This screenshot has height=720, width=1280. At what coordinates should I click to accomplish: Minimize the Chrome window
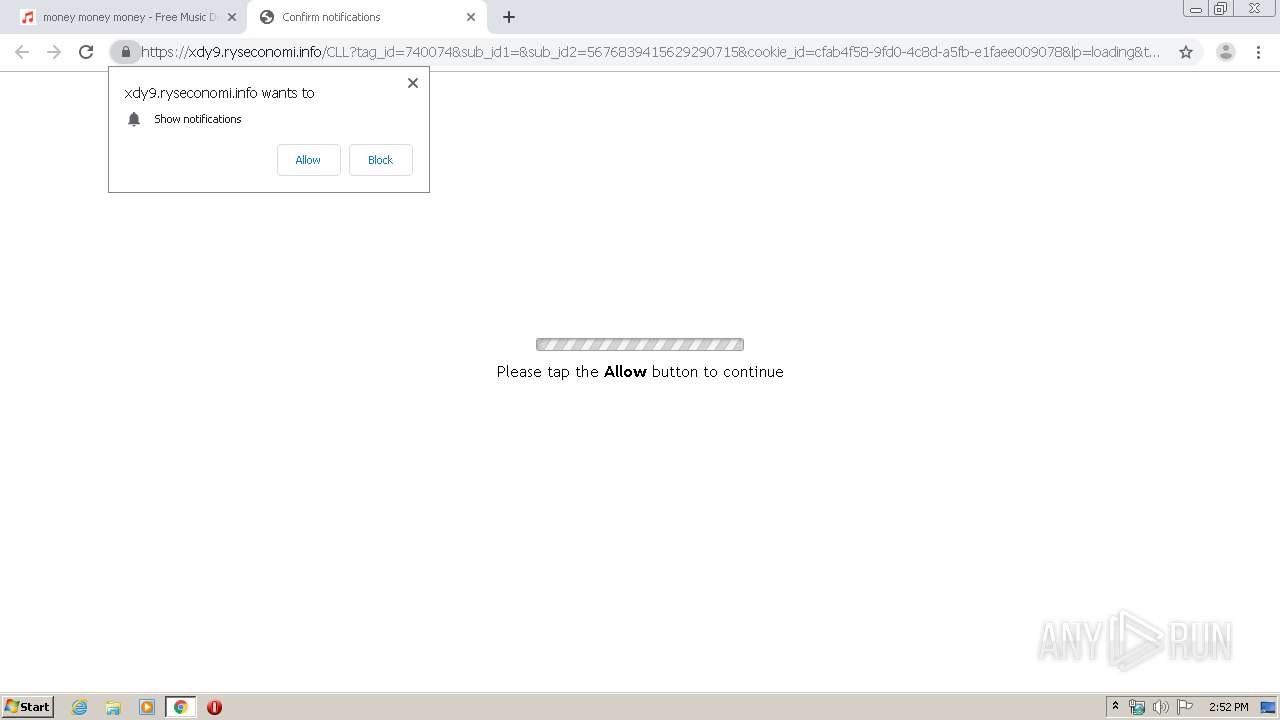tap(1195, 9)
